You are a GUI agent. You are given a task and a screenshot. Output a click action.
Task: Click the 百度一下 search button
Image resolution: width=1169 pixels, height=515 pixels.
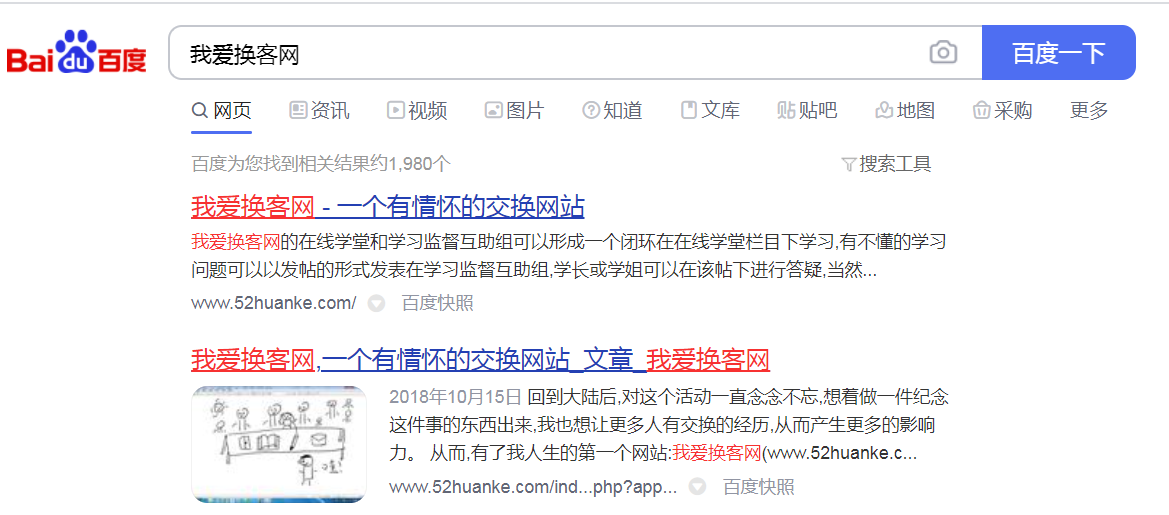pyautogui.click(x=1059, y=52)
